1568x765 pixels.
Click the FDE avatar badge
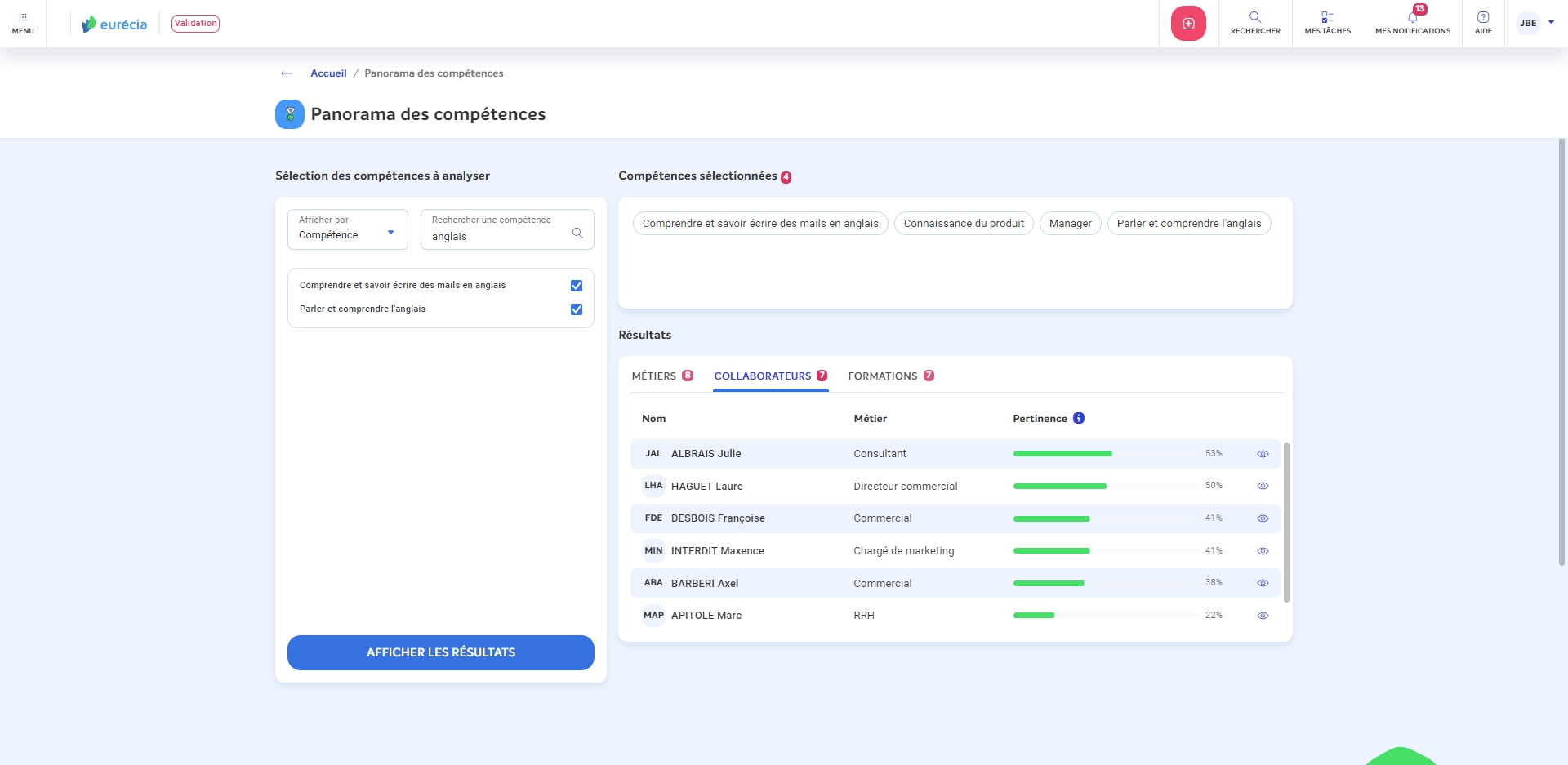[x=653, y=518]
